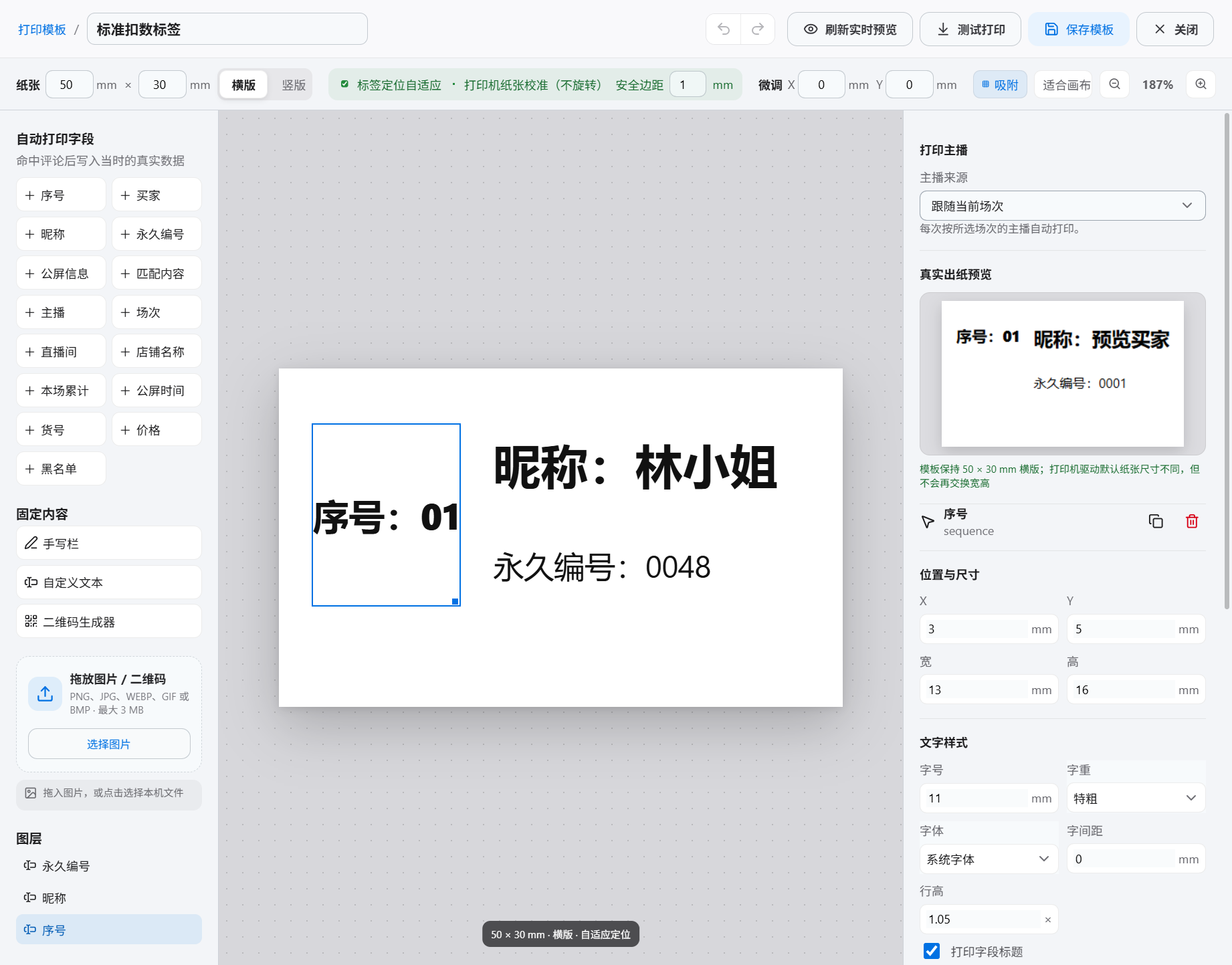The image size is (1232, 965).
Task: Open the 字重 font weight dropdown
Action: pyautogui.click(x=1136, y=798)
